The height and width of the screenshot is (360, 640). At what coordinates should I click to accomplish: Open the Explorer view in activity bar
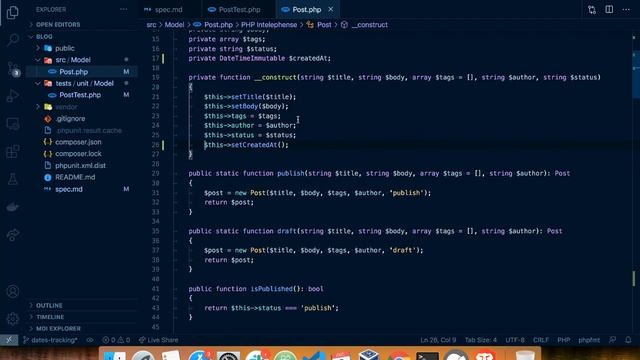(x=13, y=13)
